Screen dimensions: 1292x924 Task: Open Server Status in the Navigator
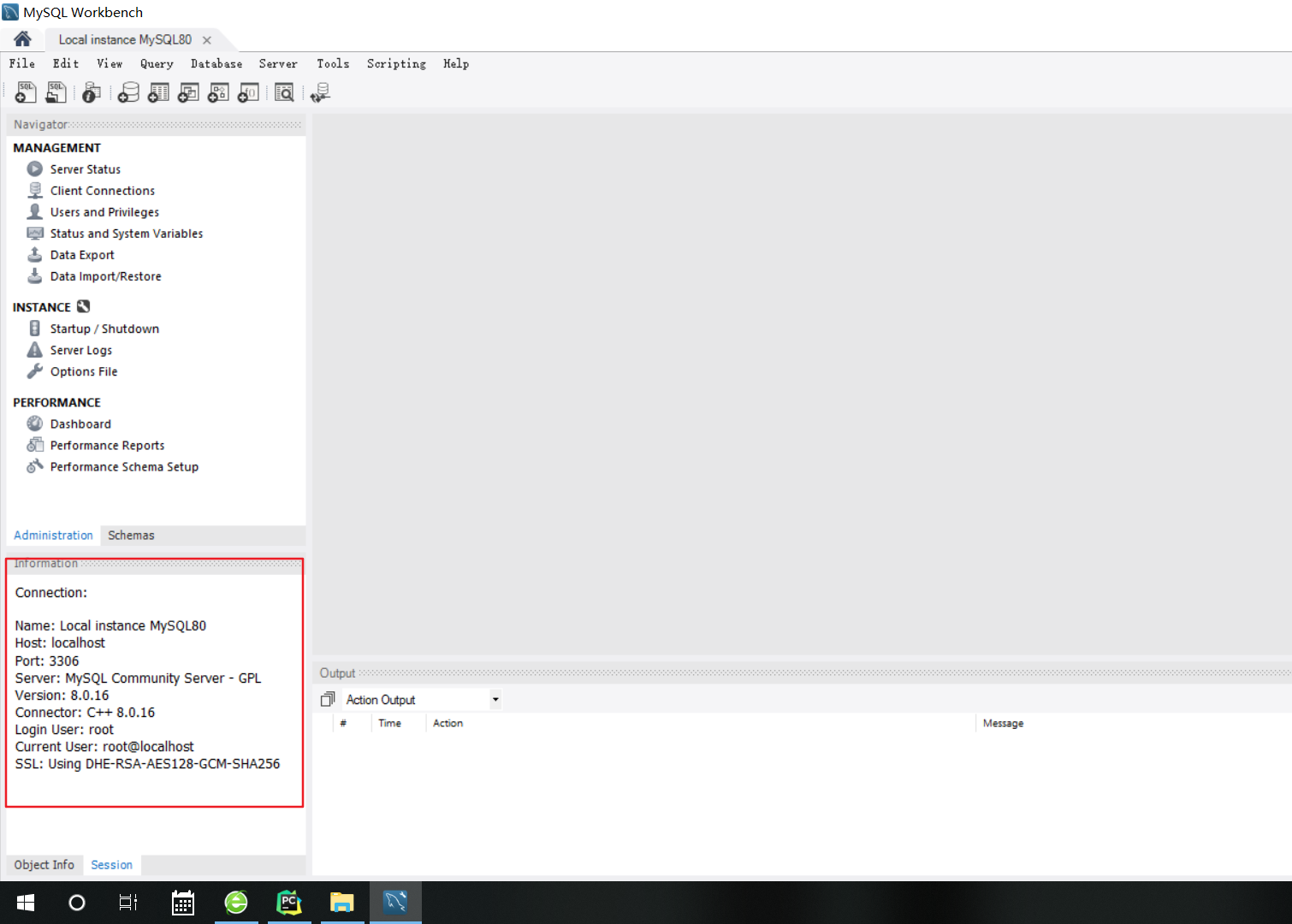[x=86, y=169]
